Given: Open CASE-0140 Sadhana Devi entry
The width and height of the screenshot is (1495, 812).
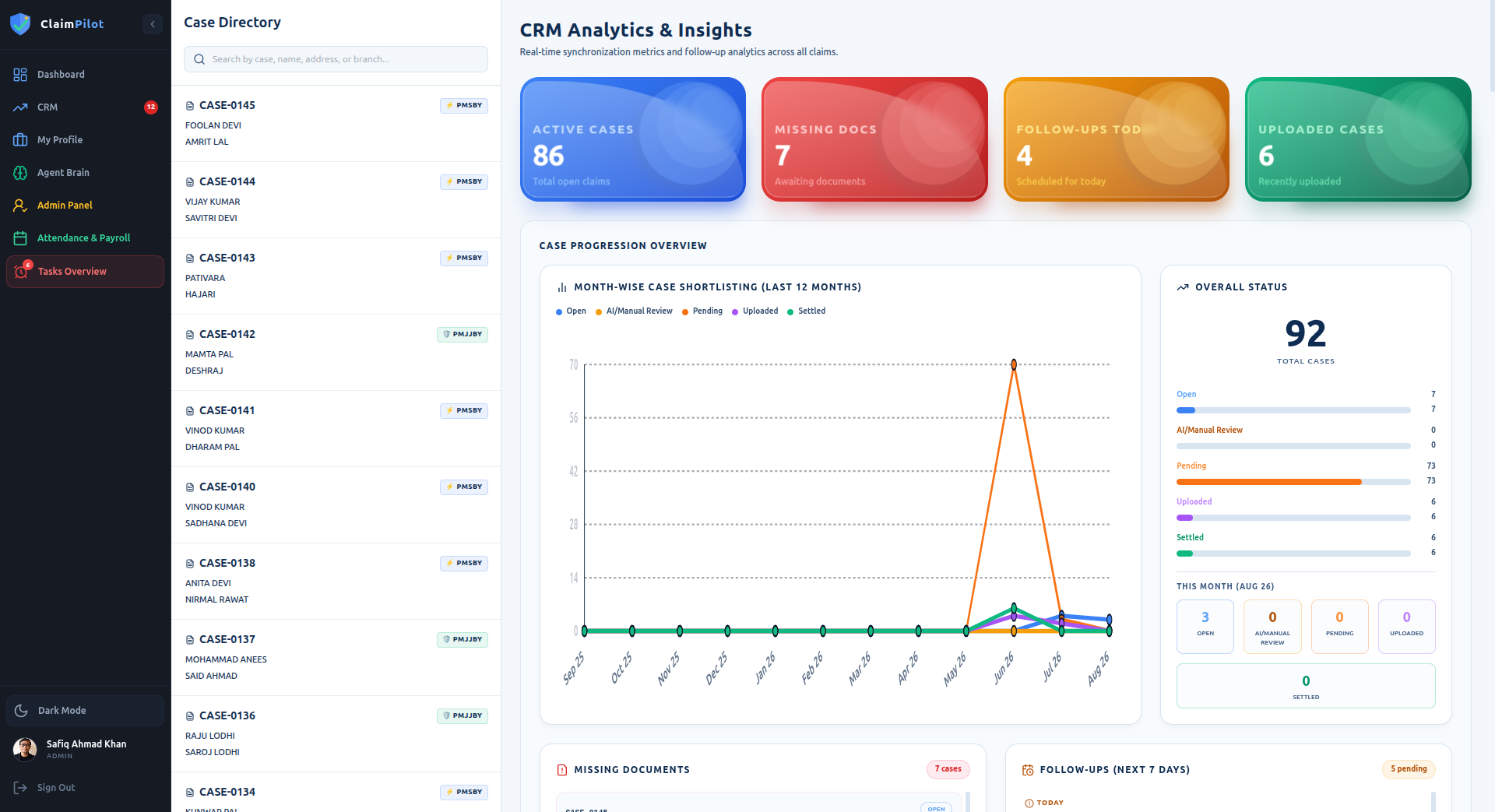Looking at the screenshot, I should coord(336,505).
